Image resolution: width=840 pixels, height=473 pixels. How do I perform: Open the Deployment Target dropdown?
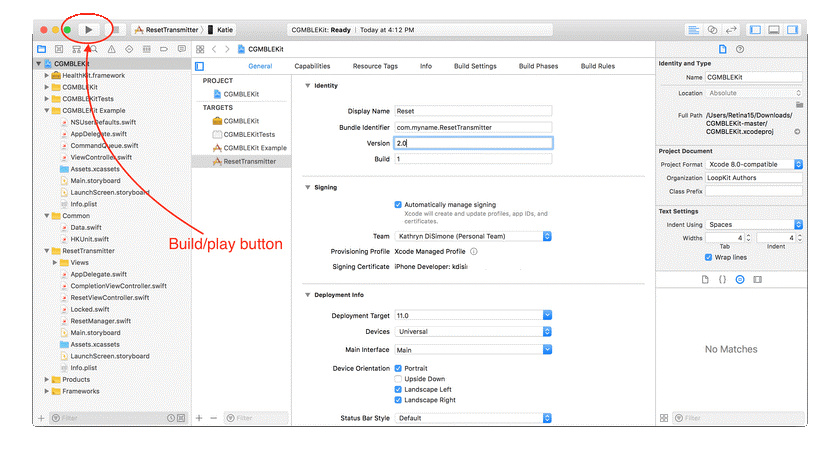coord(473,316)
